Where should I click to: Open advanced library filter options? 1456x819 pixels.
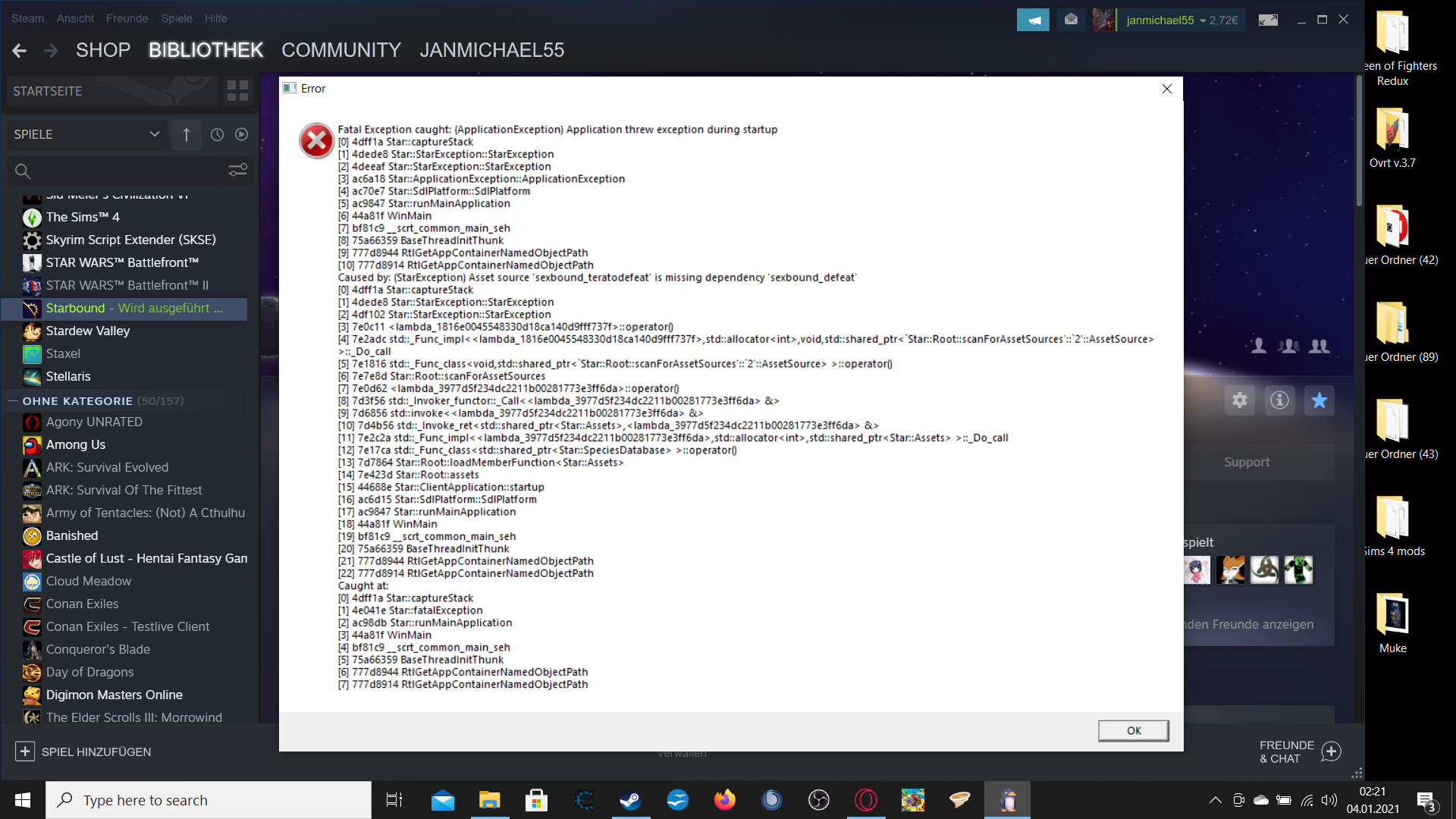238,171
